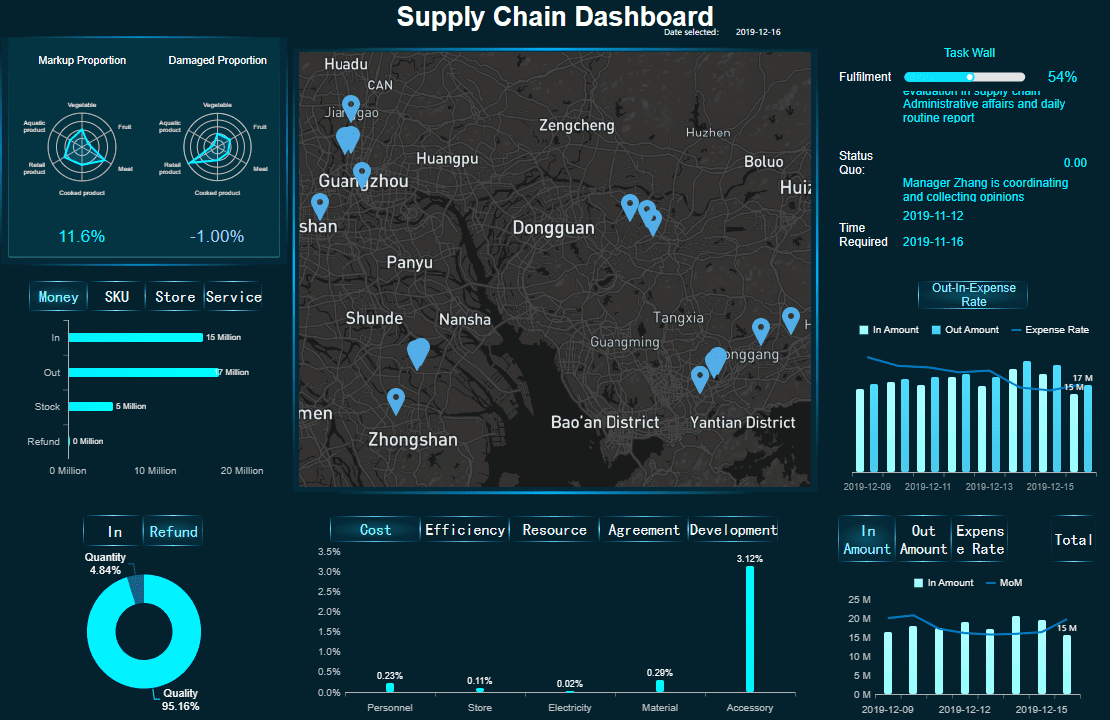Open the Service tab button
This screenshot has height=720, width=1110.
[x=233, y=297]
